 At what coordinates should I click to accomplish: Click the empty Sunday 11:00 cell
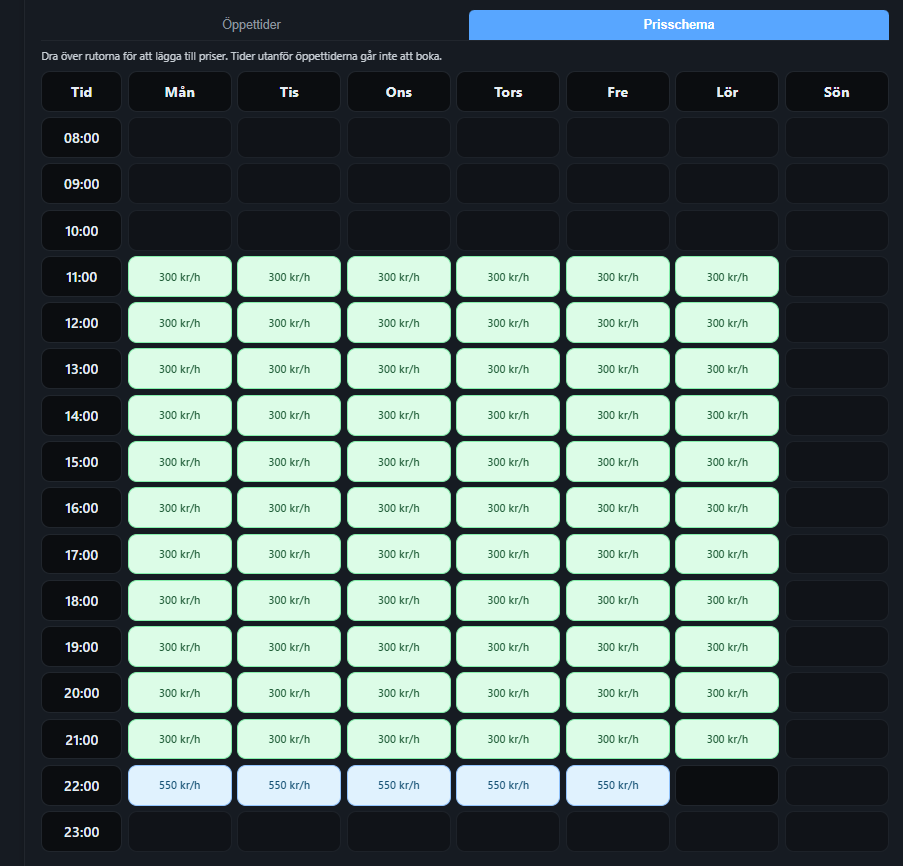pos(837,277)
